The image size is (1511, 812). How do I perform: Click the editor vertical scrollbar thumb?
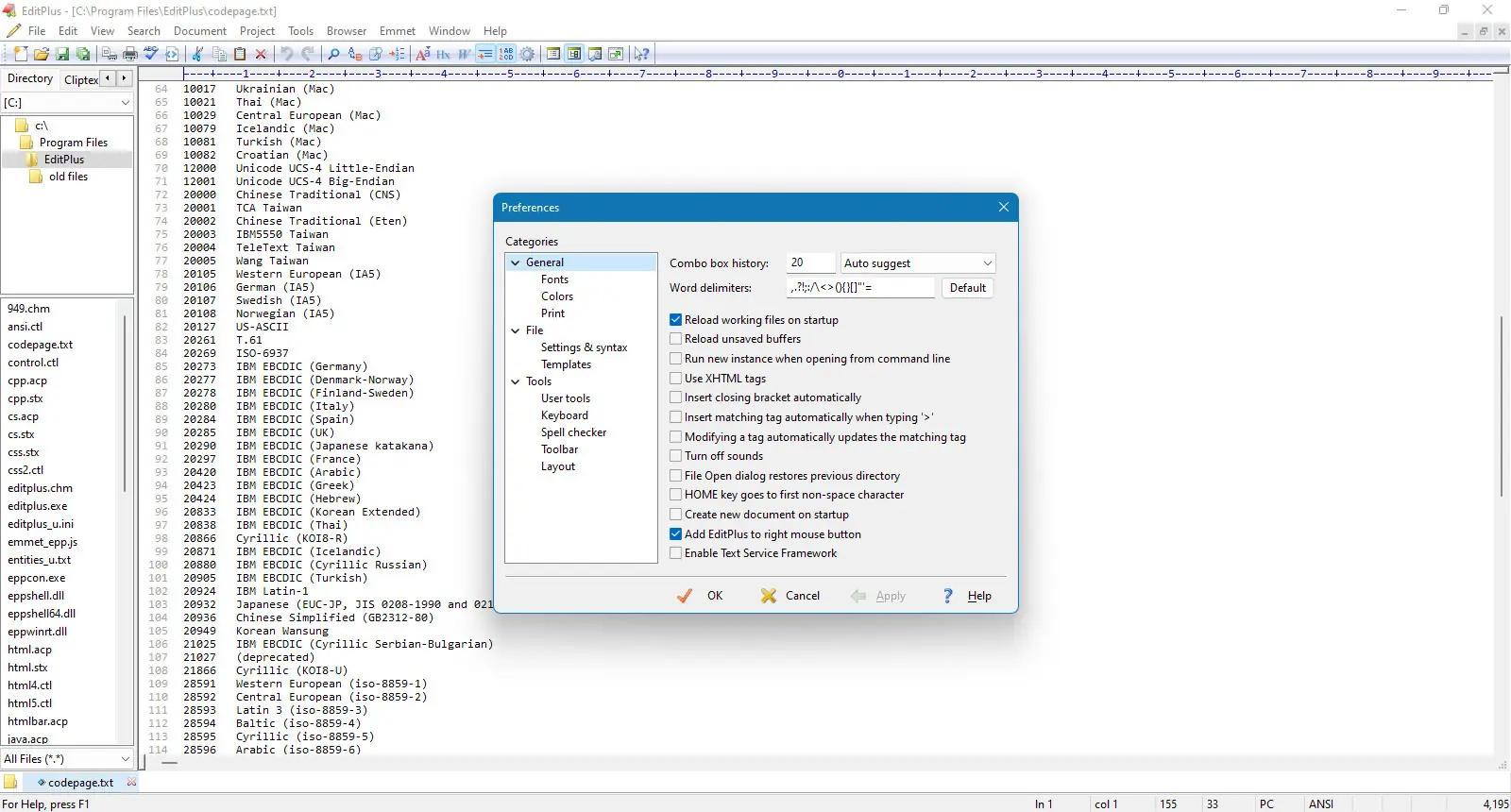point(1501,406)
